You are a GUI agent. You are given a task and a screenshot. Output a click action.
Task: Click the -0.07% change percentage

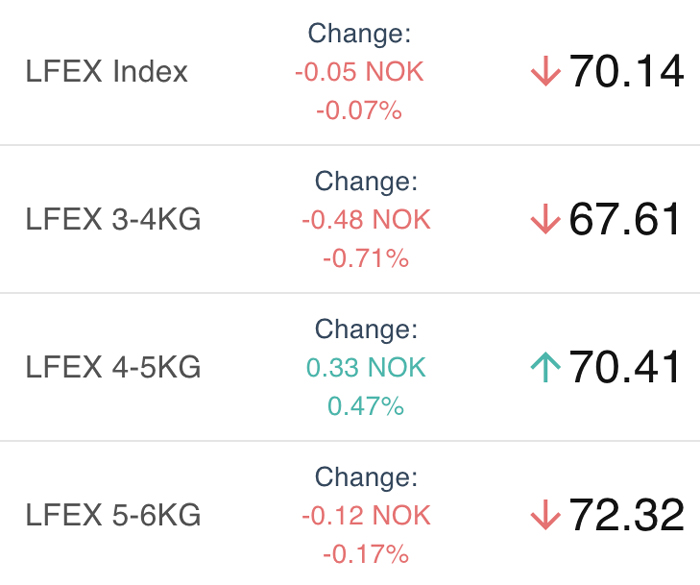pyautogui.click(x=359, y=110)
